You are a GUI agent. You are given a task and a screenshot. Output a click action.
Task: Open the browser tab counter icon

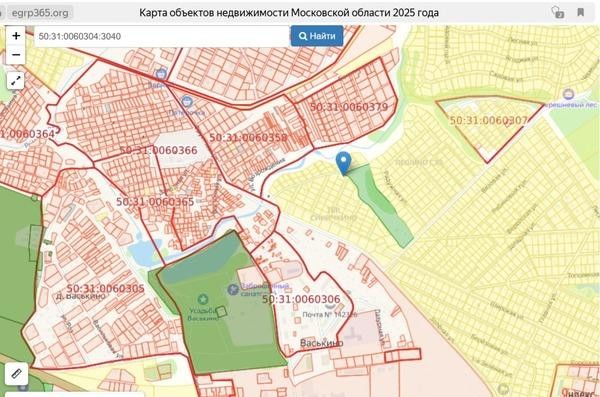[x=558, y=12]
